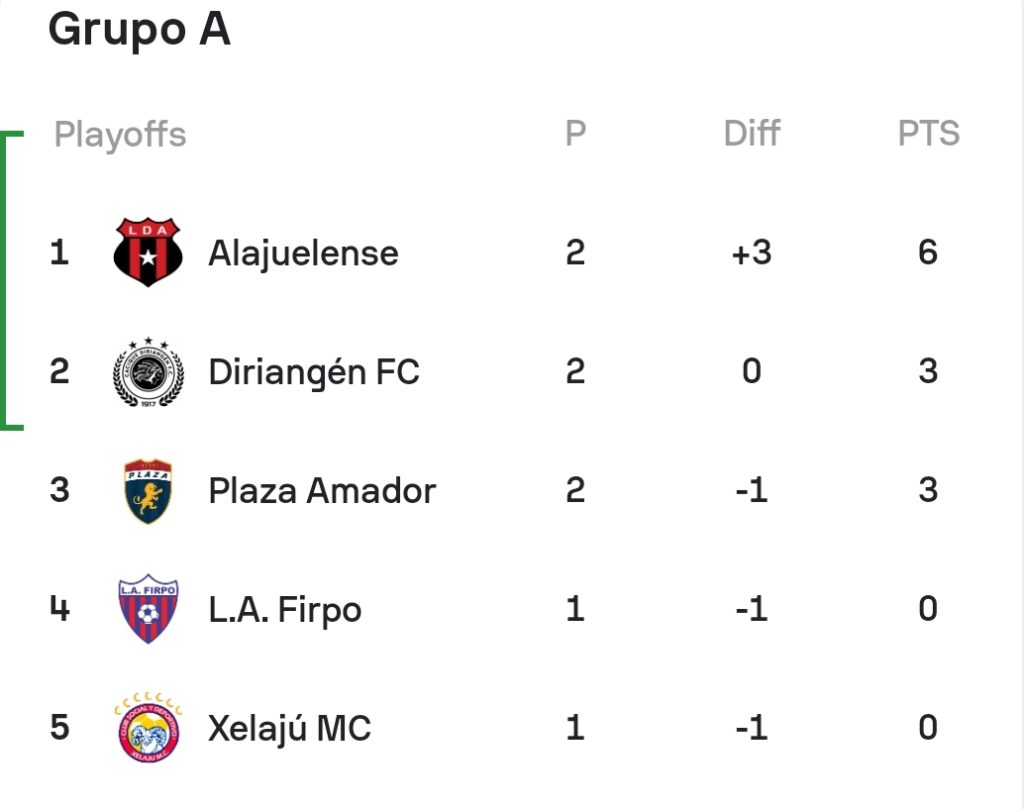Click the P column header
This screenshot has width=1024, height=809.
575,133
